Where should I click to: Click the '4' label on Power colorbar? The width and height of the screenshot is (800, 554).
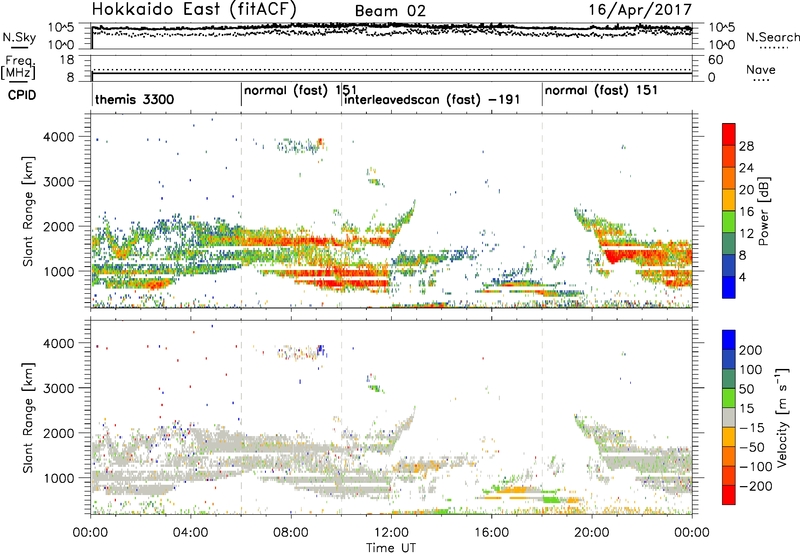tap(743, 277)
